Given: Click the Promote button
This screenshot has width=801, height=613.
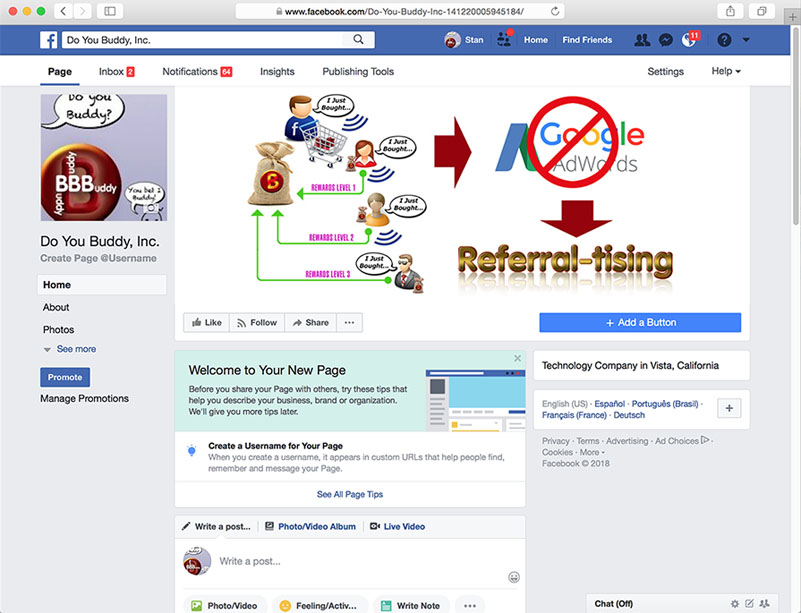Looking at the screenshot, I should 65,377.
